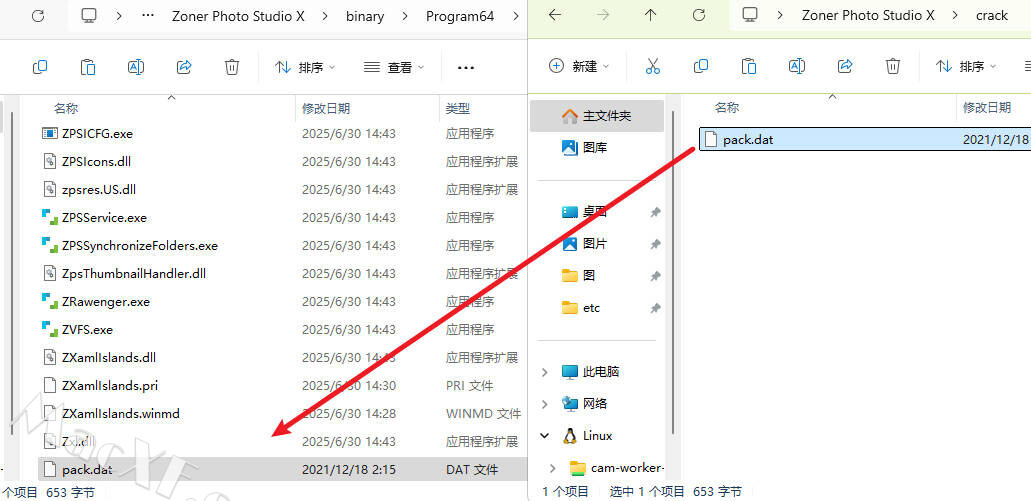Click the delete trash icon in right window
The width and height of the screenshot is (1031, 501).
pos(892,66)
